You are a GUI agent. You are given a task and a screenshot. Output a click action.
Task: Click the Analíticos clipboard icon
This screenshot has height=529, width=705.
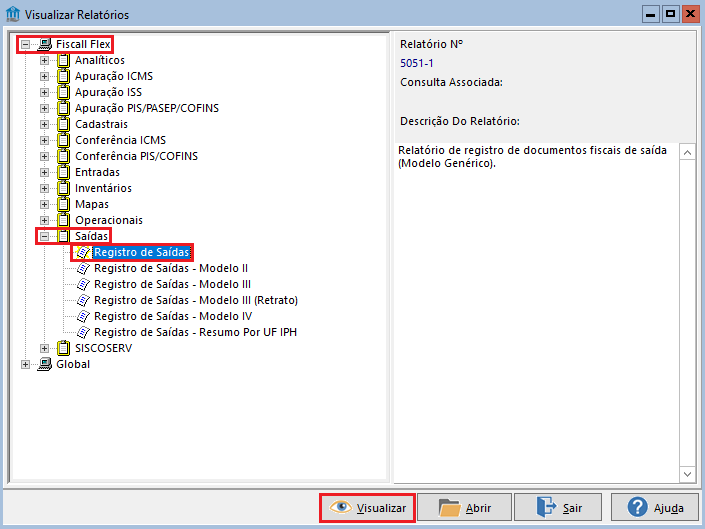tap(64, 60)
